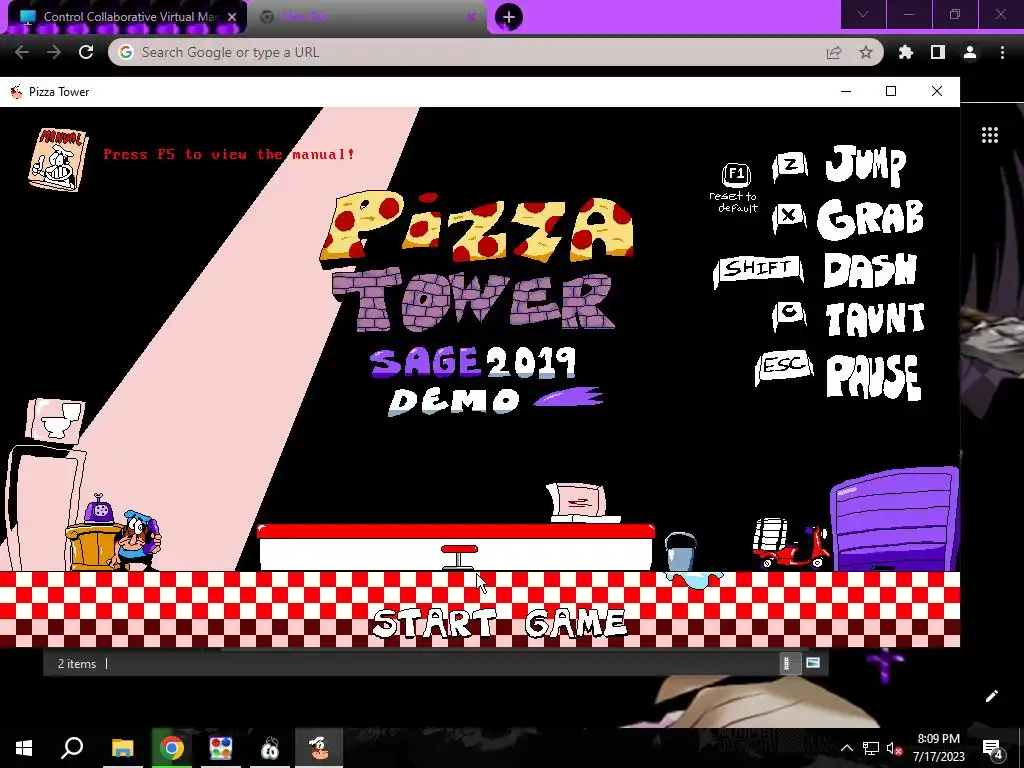Open a new Chrome tab
The height and width of the screenshot is (768, 1024).
point(509,17)
